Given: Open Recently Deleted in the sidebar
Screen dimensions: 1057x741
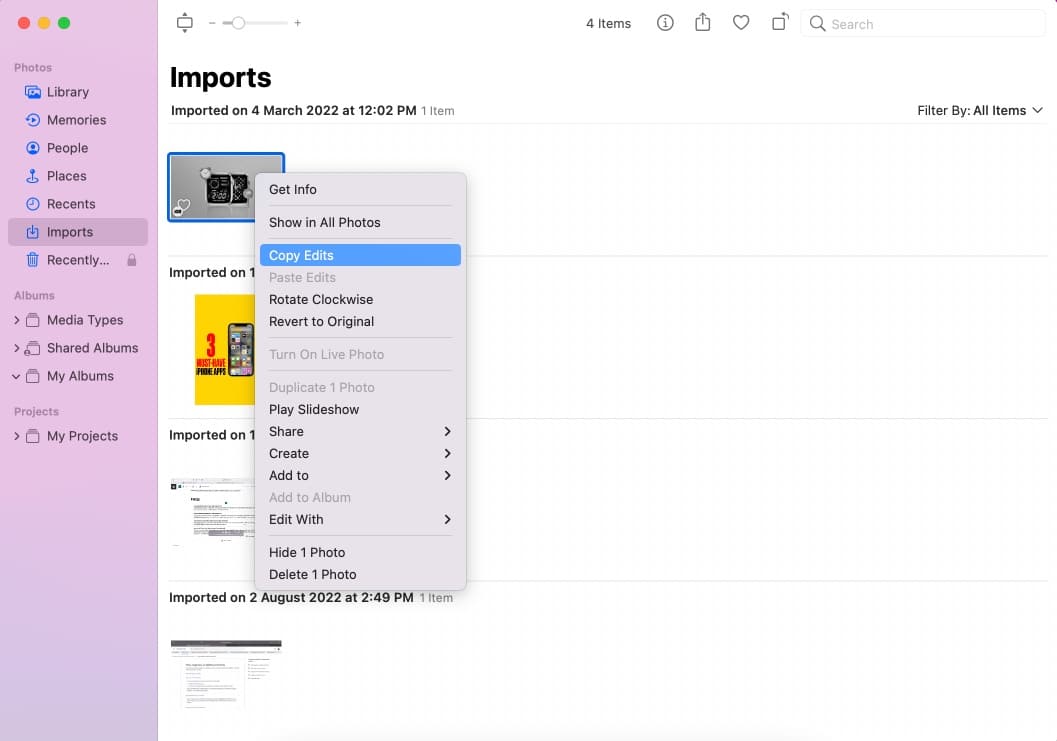Looking at the screenshot, I should tap(78, 260).
